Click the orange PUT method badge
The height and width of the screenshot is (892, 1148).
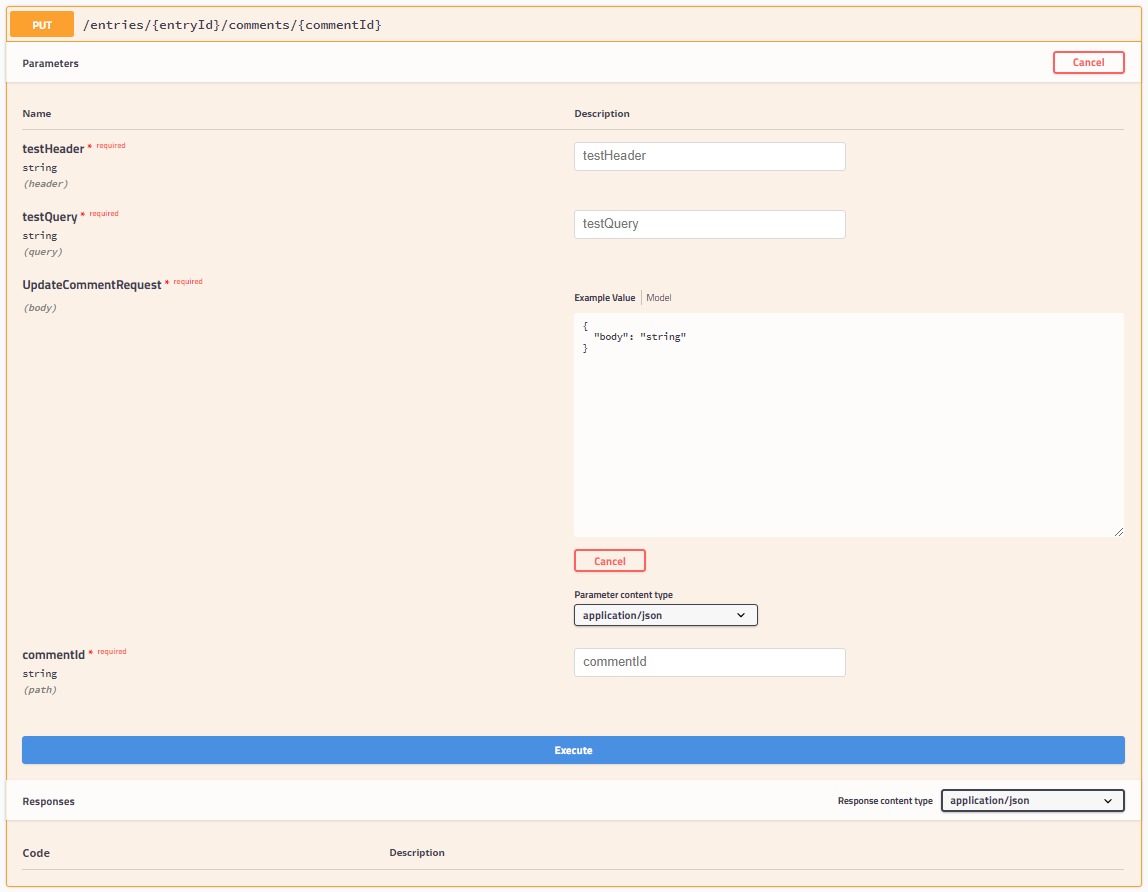click(42, 24)
